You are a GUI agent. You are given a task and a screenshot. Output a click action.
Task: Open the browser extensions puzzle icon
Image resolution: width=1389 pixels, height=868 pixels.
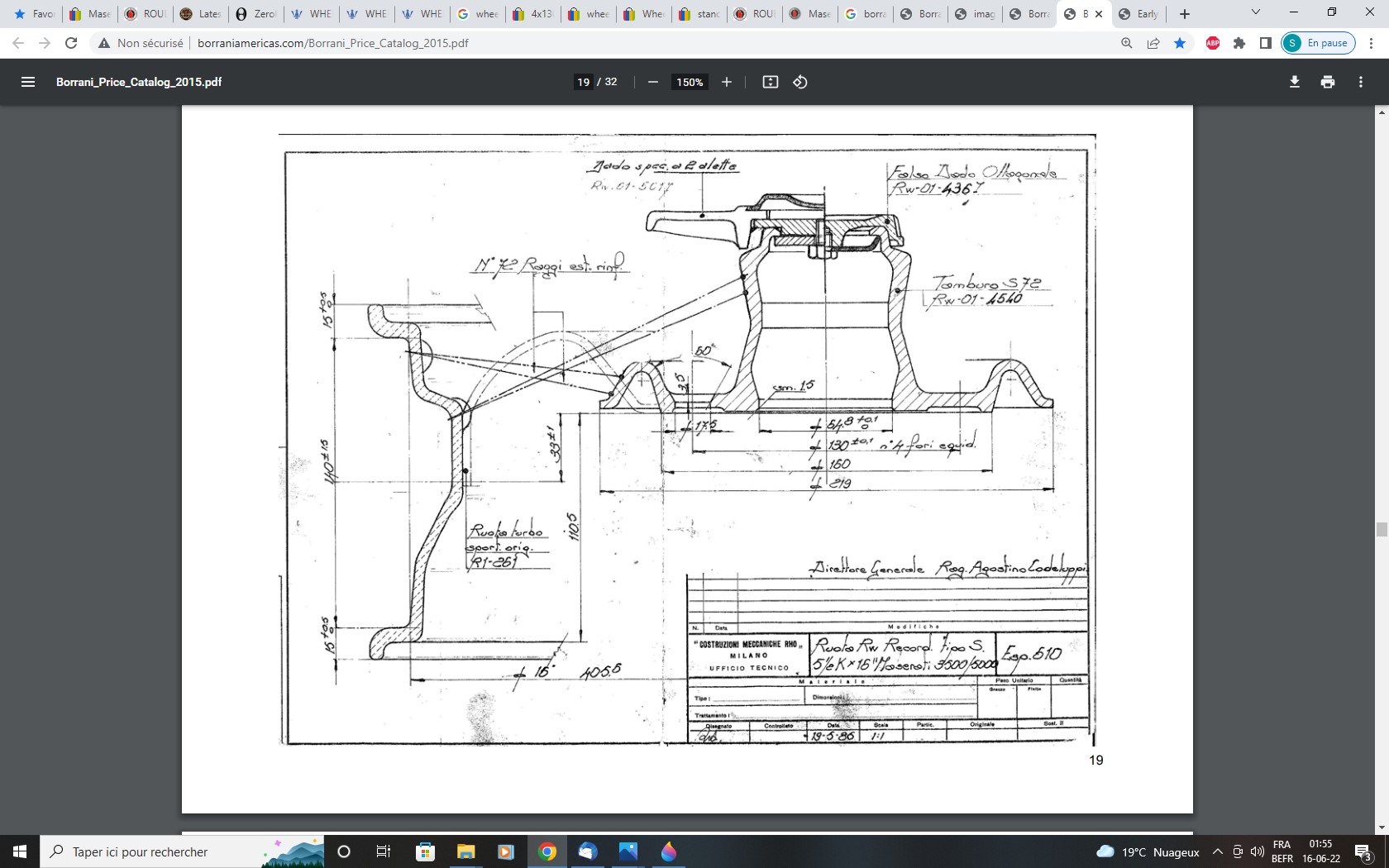click(x=1239, y=43)
